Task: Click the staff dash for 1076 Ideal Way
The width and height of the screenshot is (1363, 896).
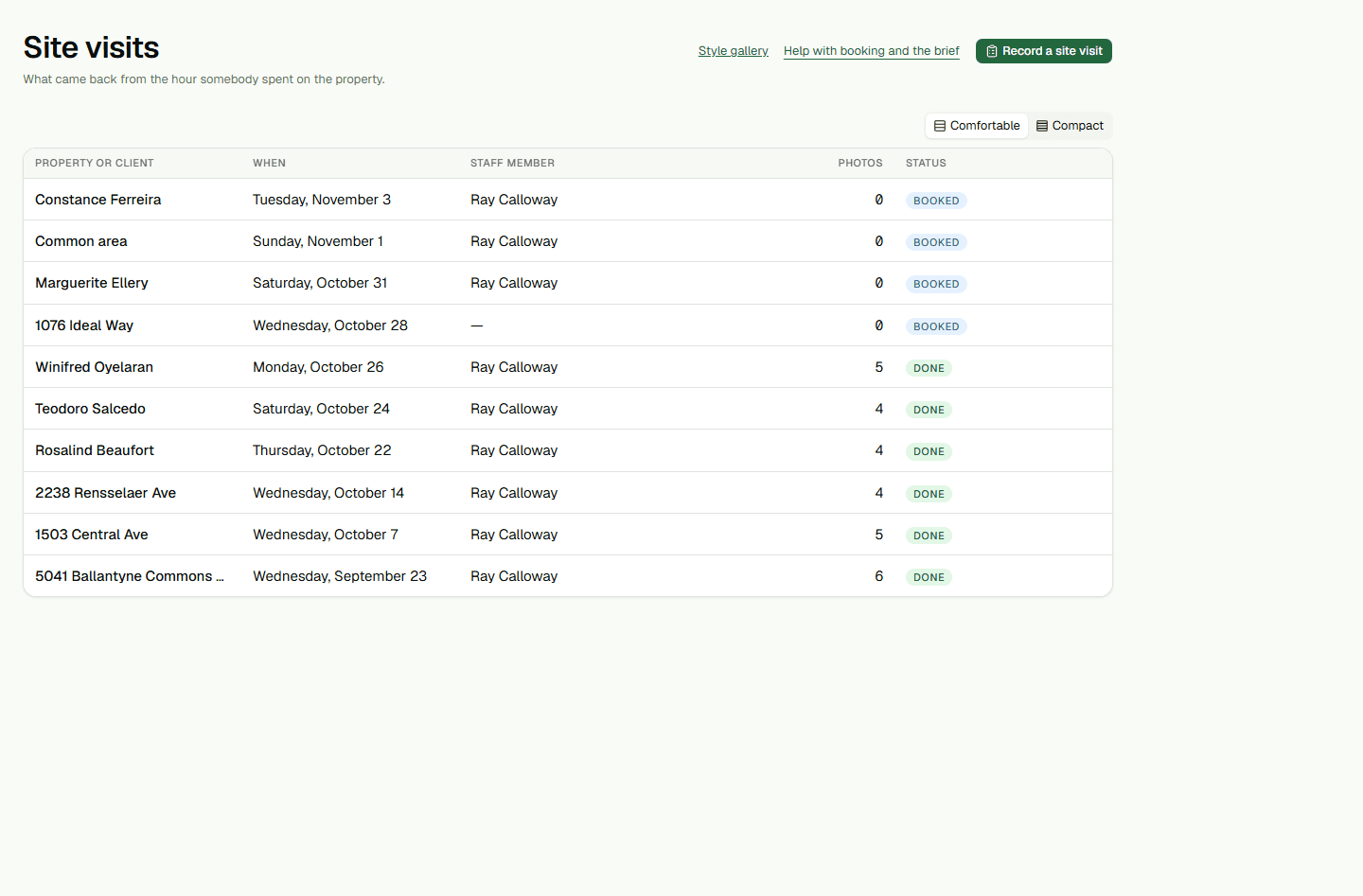Action: click(x=477, y=325)
